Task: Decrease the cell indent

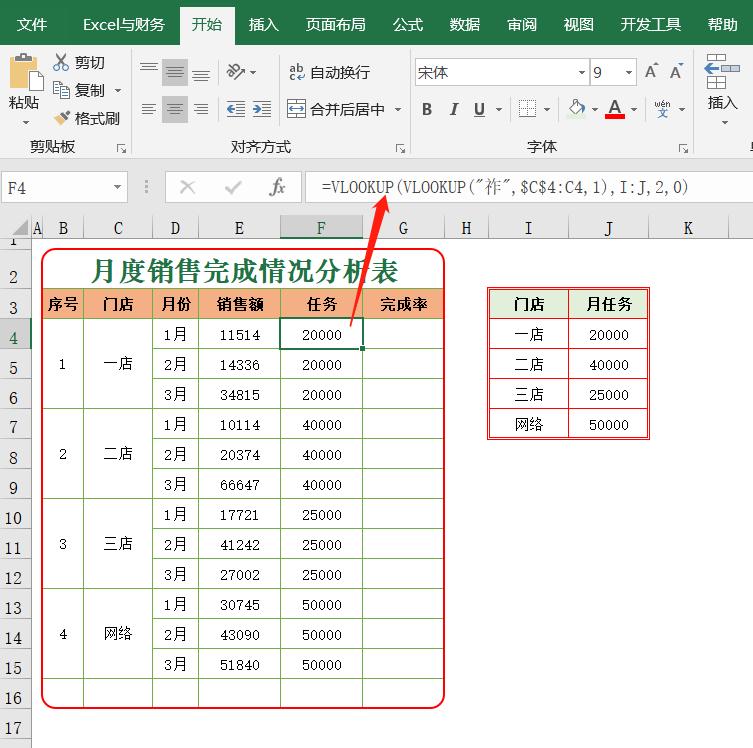Action: pos(236,109)
